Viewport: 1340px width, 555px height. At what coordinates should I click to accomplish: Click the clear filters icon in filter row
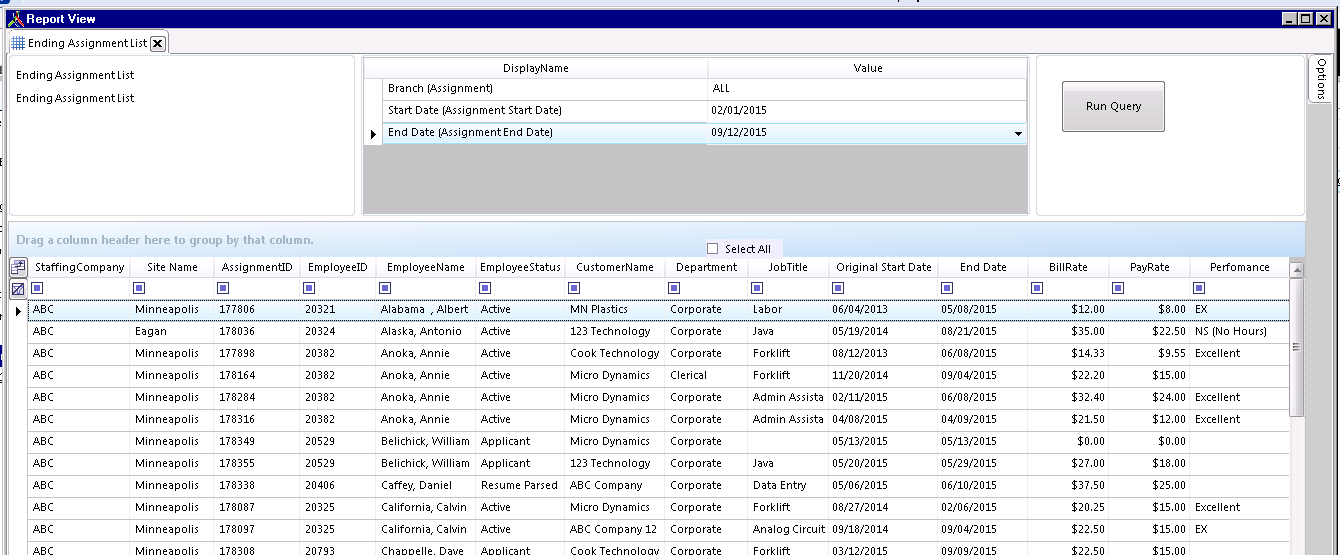pyautogui.click(x=18, y=289)
